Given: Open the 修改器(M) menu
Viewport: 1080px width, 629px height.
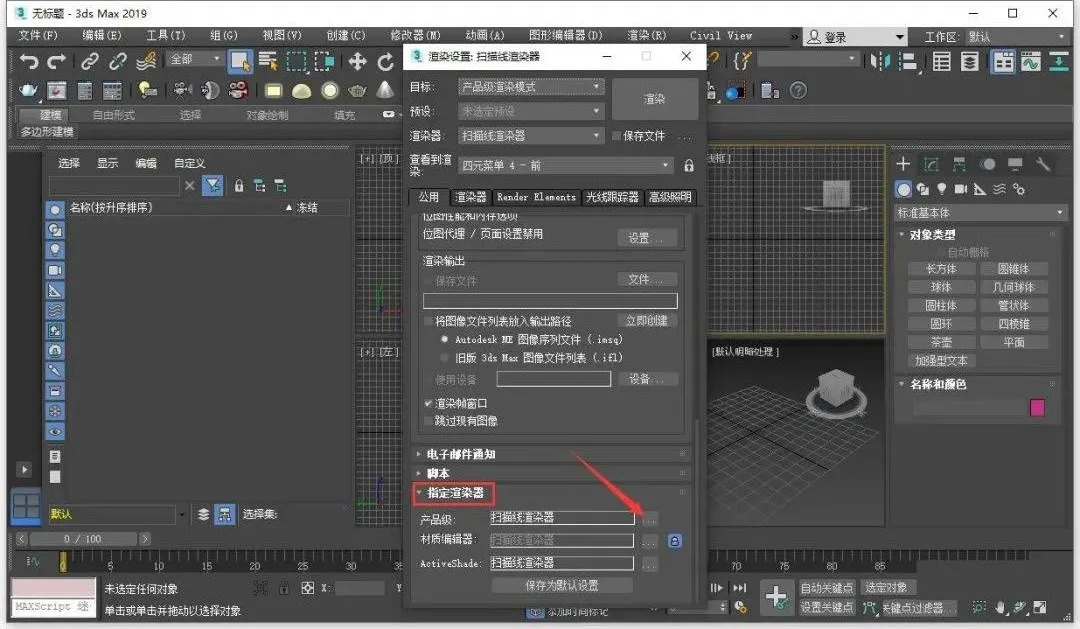Looking at the screenshot, I should tap(415, 35).
